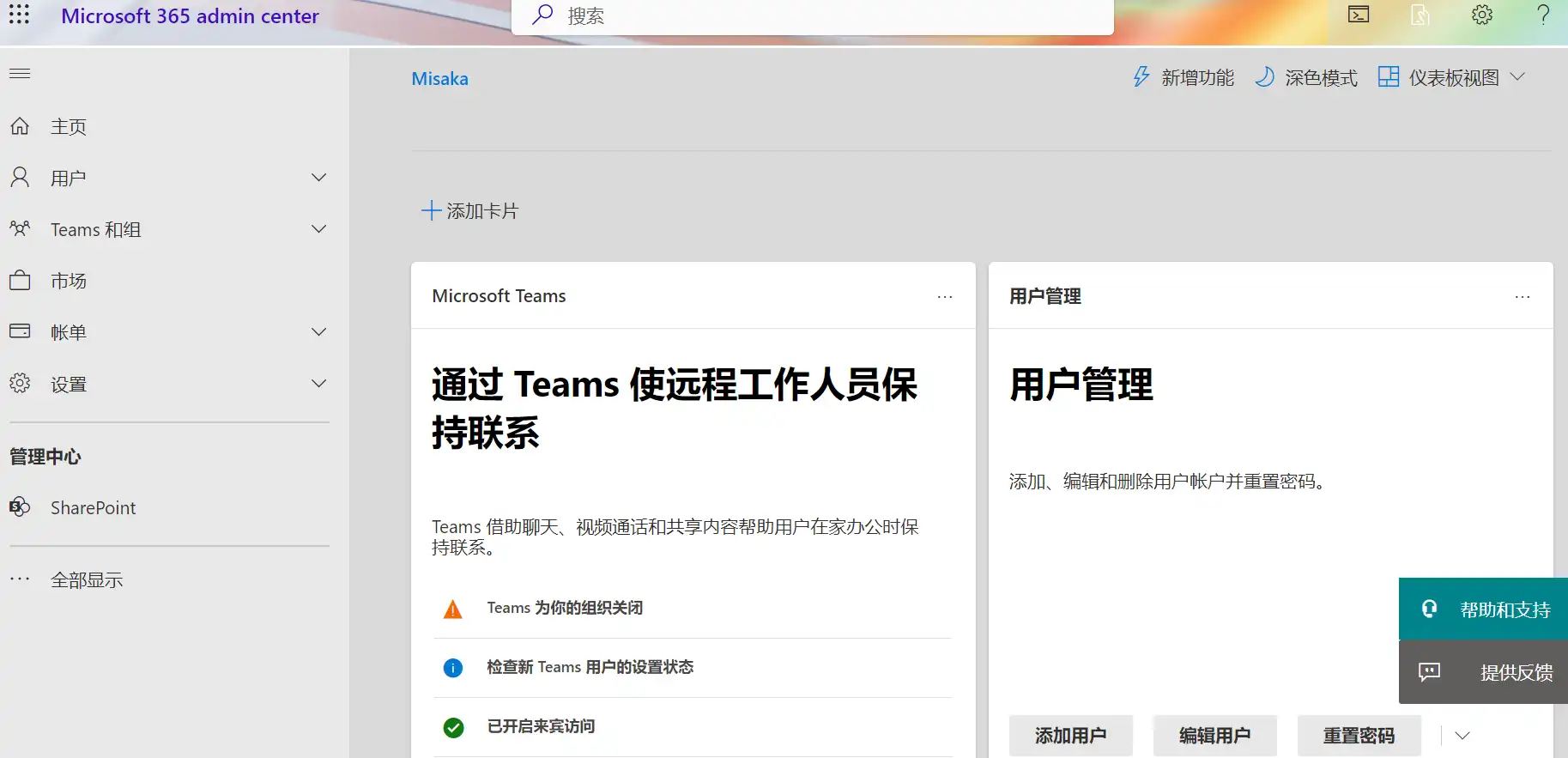Expand the 帐单 navigation section
The image size is (1568, 758).
pos(319,332)
